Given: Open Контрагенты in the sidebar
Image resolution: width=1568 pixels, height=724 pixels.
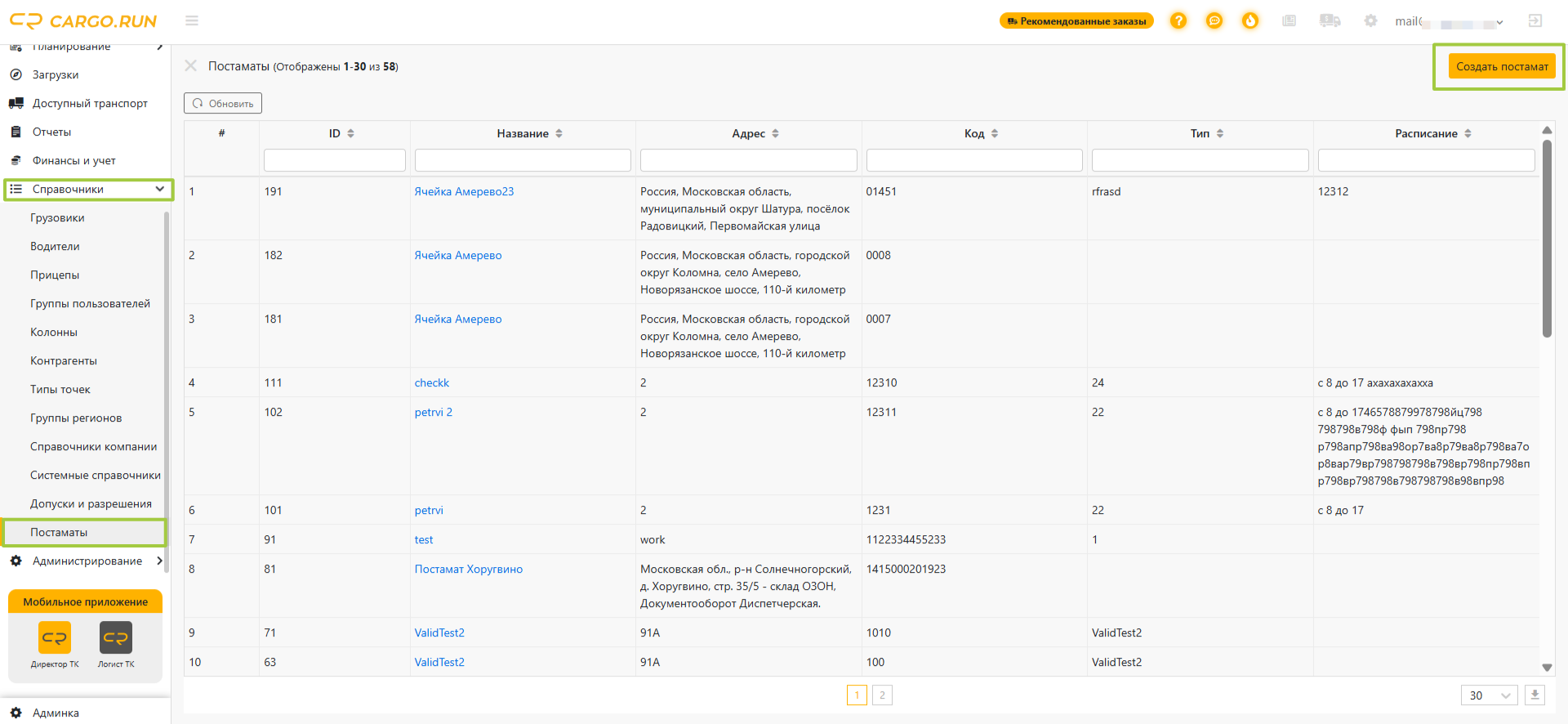Looking at the screenshot, I should click(64, 360).
